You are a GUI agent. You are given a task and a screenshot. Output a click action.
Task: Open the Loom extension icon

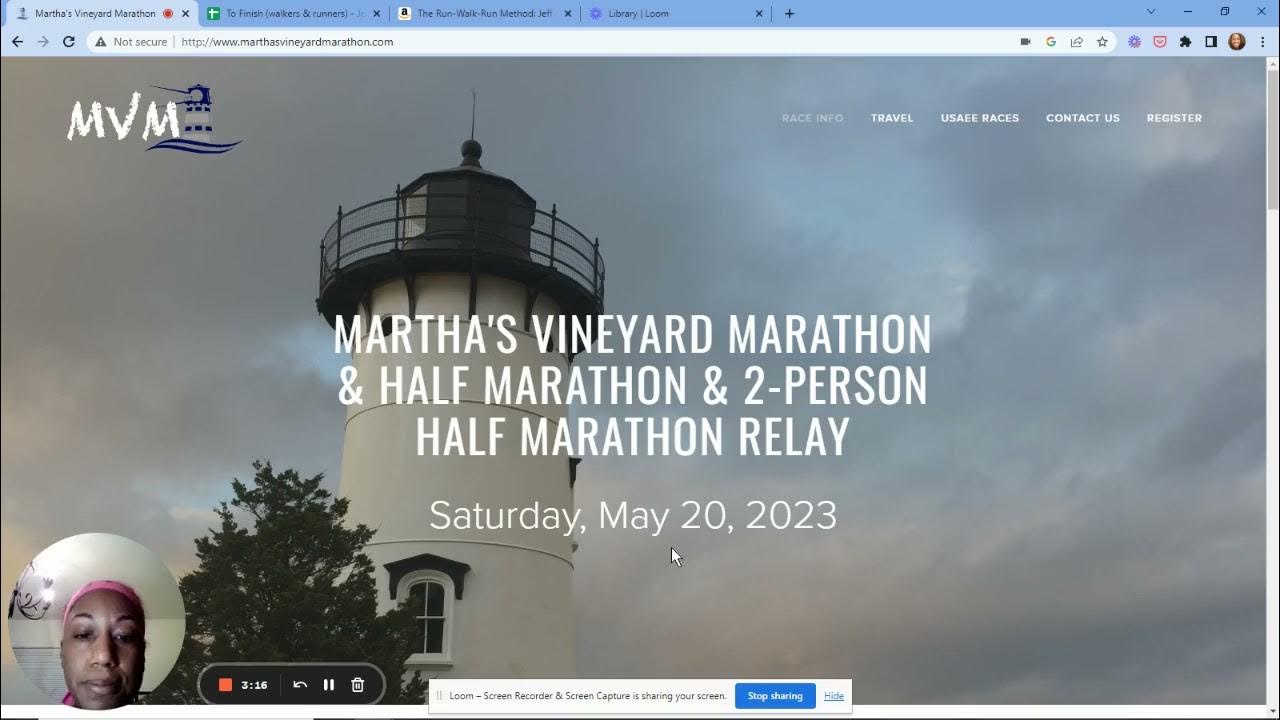click(x=1134, y=42)
